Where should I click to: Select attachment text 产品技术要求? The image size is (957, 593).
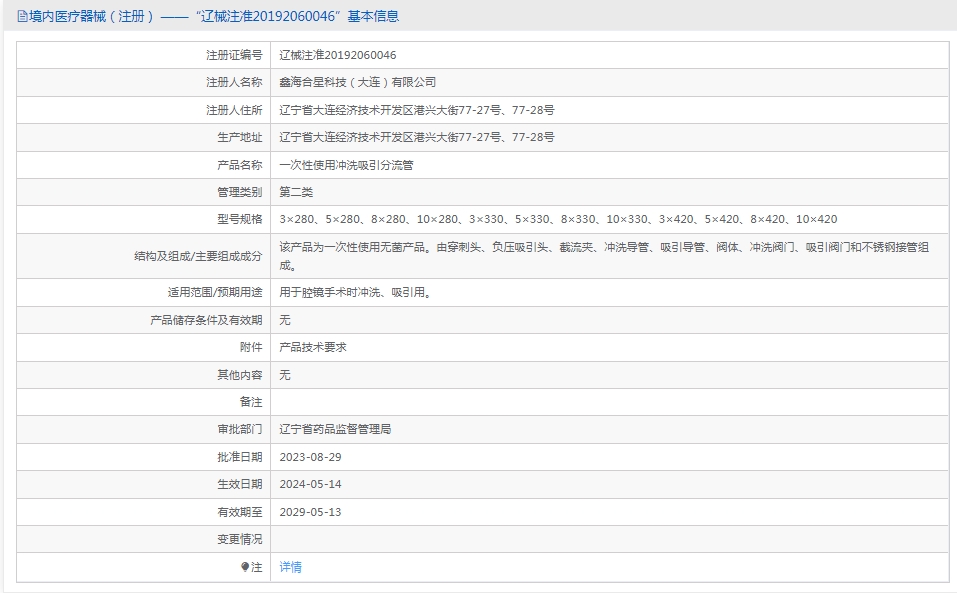point(313,347)
